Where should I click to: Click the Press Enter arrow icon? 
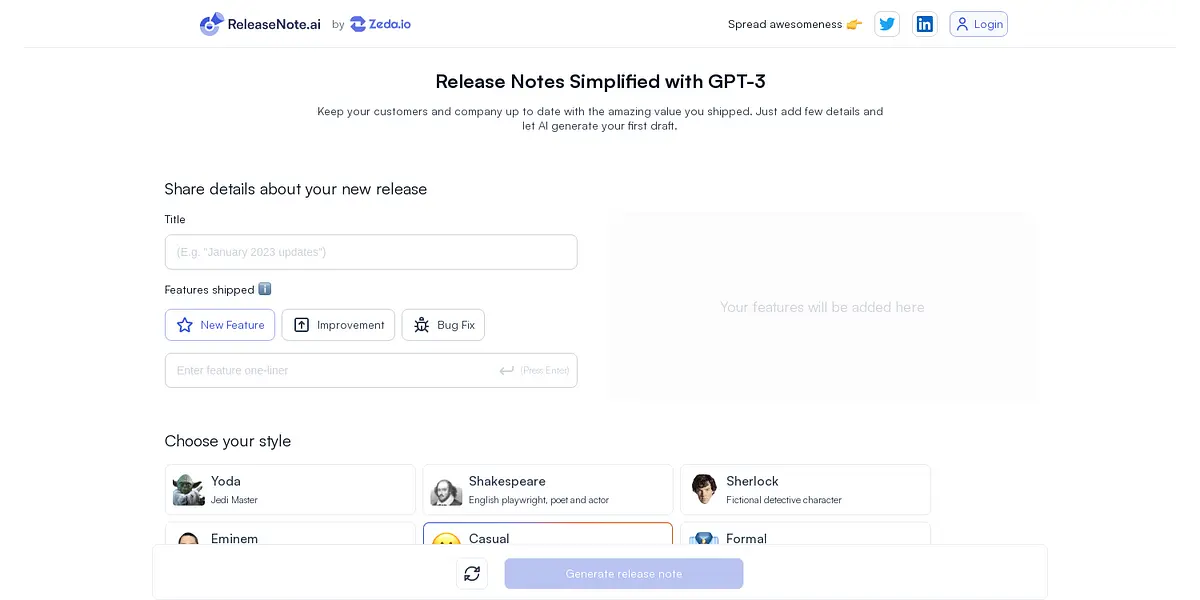tap(507, 370)
